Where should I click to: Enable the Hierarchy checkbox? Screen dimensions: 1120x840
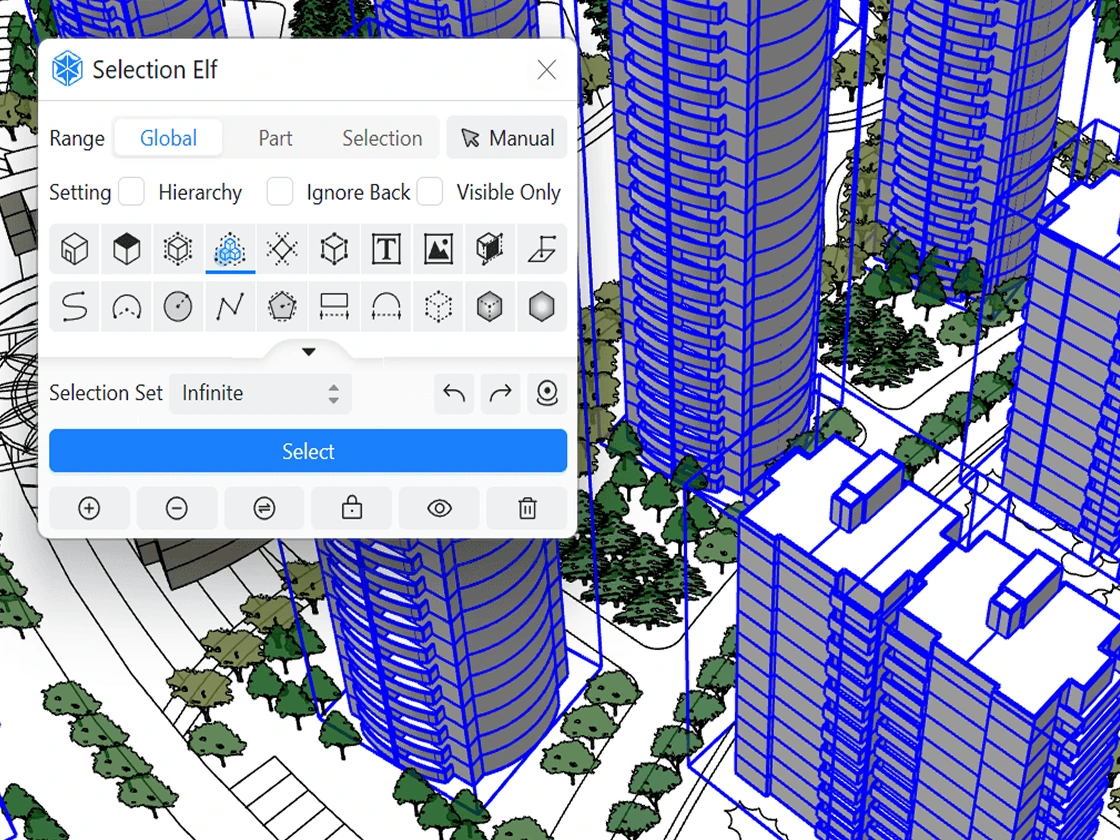131,192
